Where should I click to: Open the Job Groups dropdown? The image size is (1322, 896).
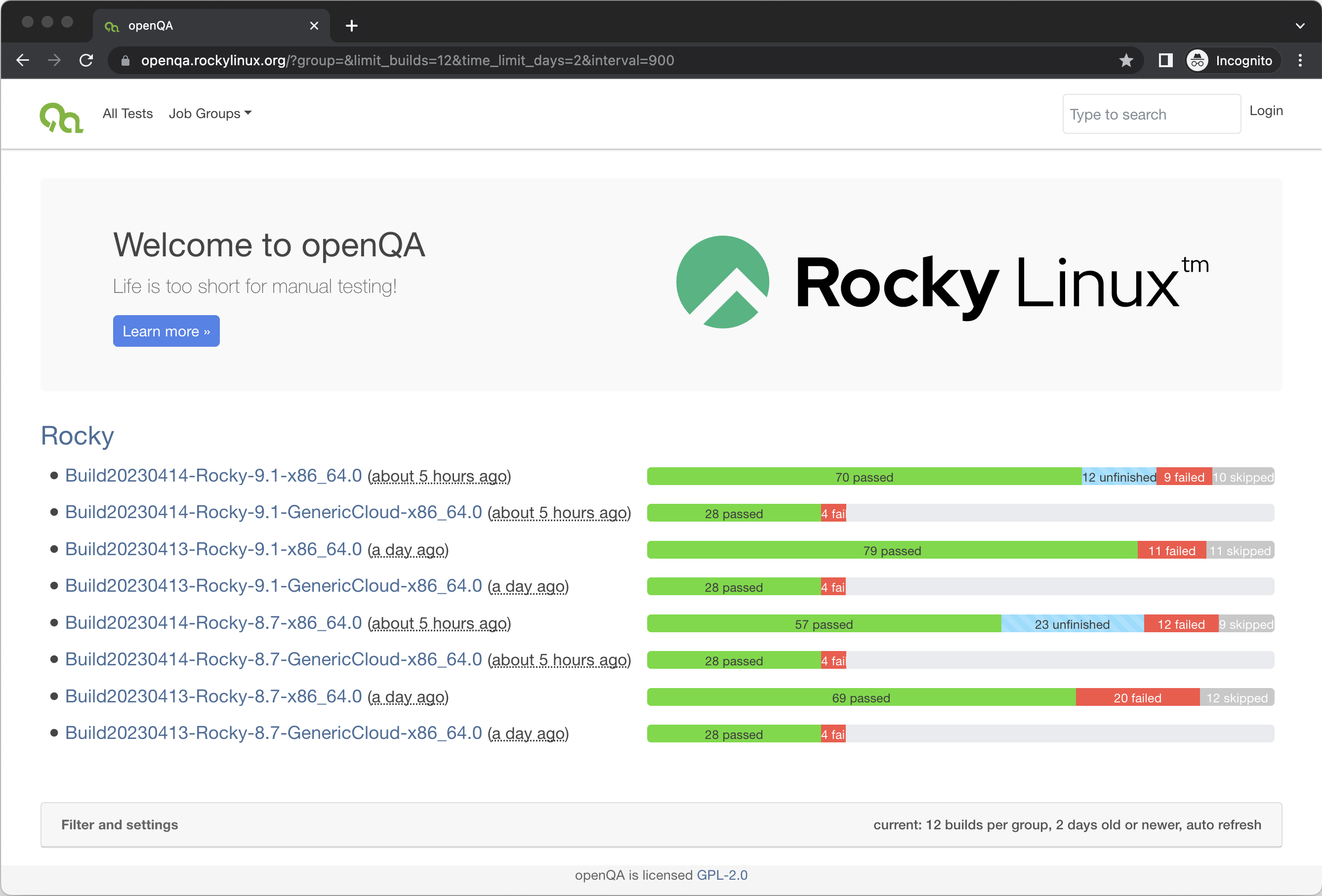coord(210,113)
